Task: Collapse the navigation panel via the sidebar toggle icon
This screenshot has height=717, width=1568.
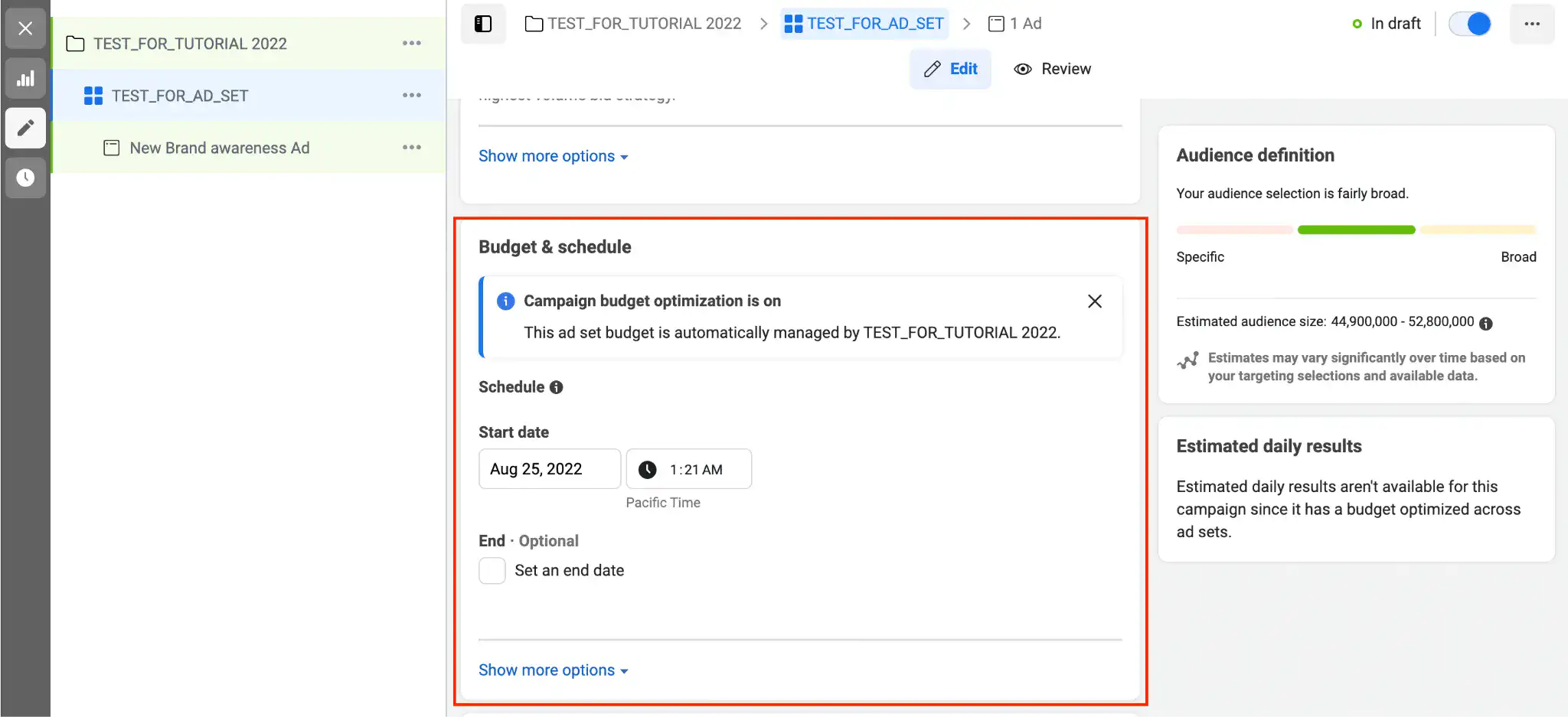Action: [483, 24]
